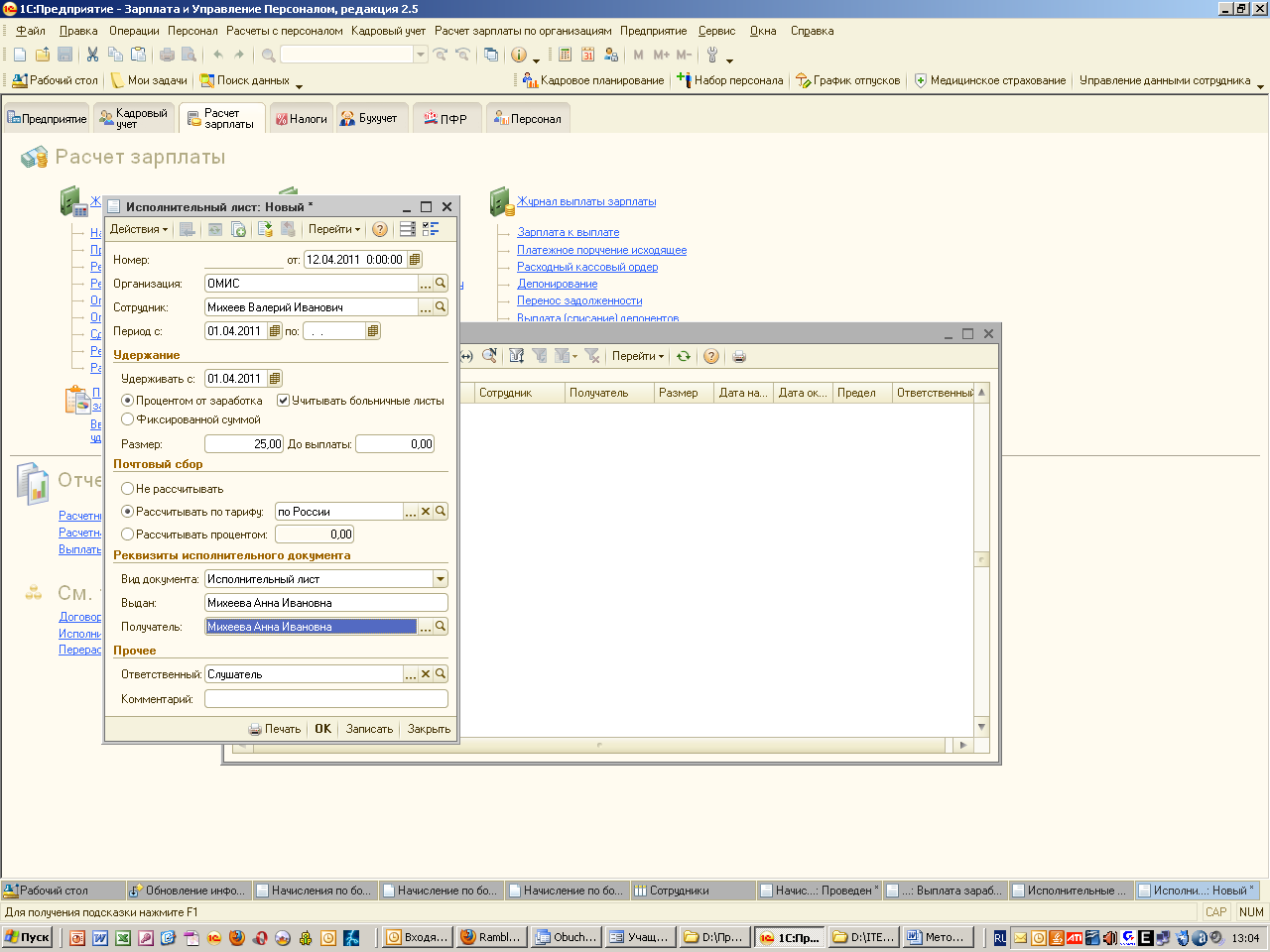Select 'Процентом от заработка' radio button
The image size is (1270, 952).
(127, 401)
